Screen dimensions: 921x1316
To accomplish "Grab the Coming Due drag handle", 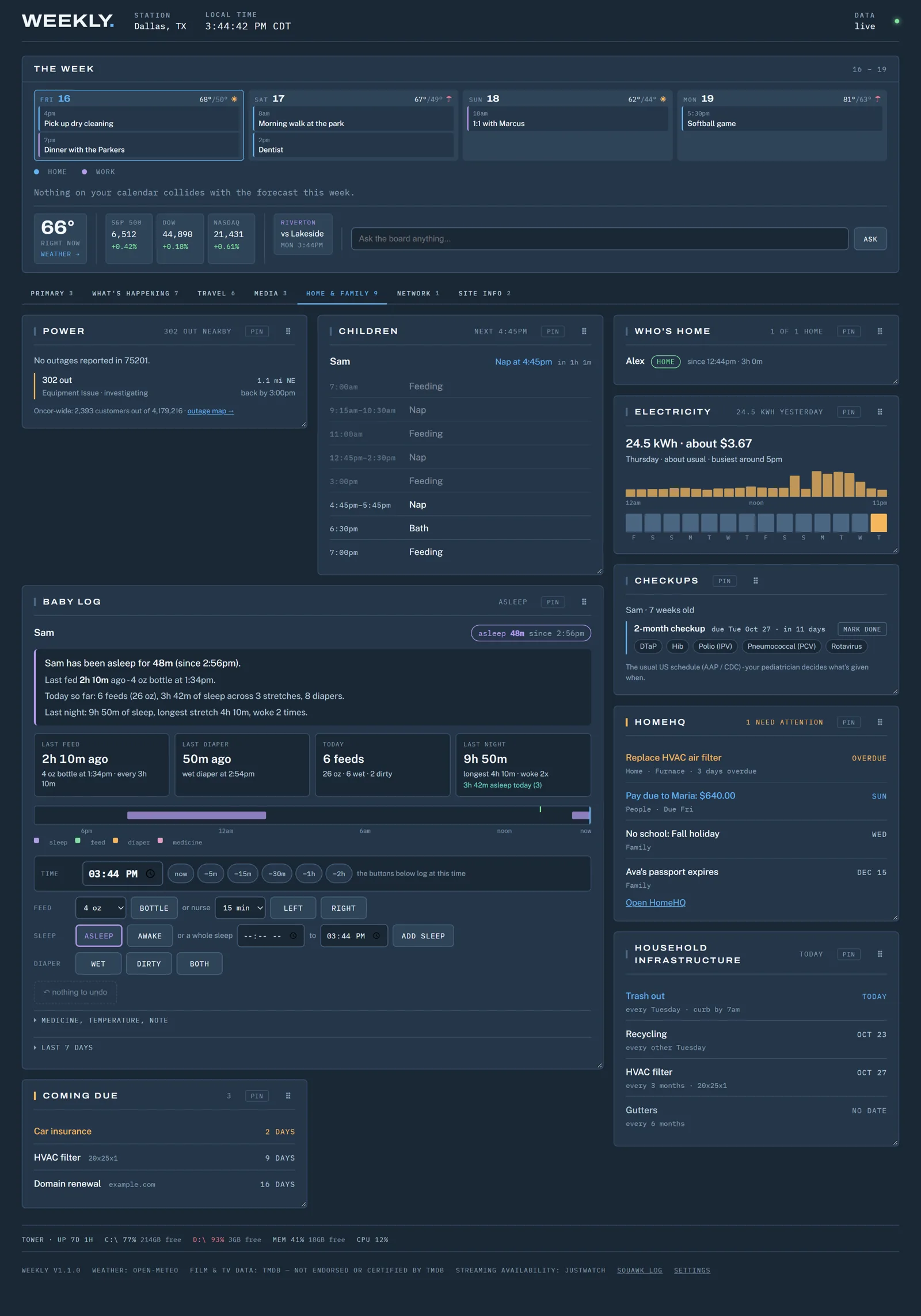I will (x=288, y=1096).
